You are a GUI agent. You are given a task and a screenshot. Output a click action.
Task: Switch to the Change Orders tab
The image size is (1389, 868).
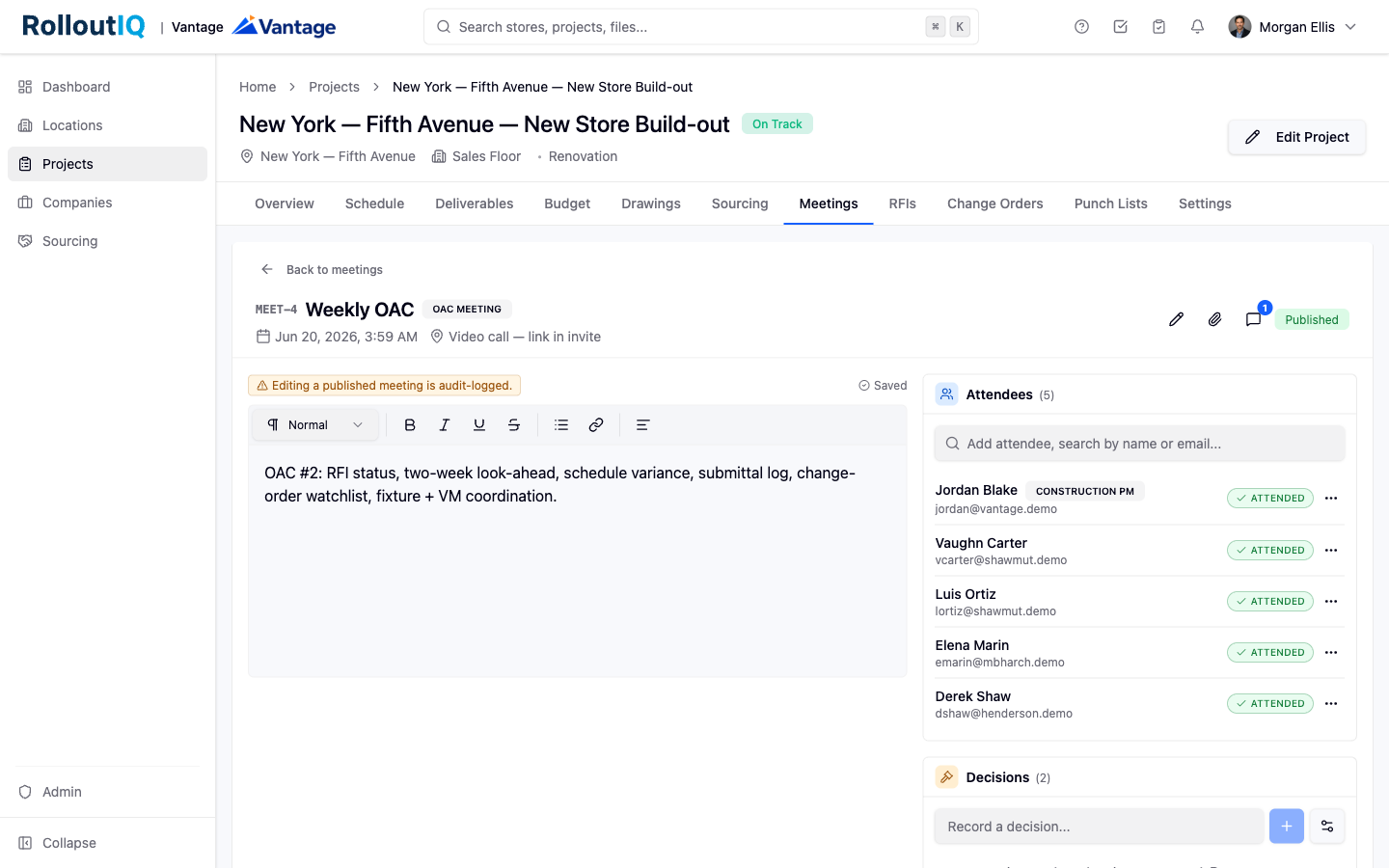pyautogui.click(x=995, y=203)
